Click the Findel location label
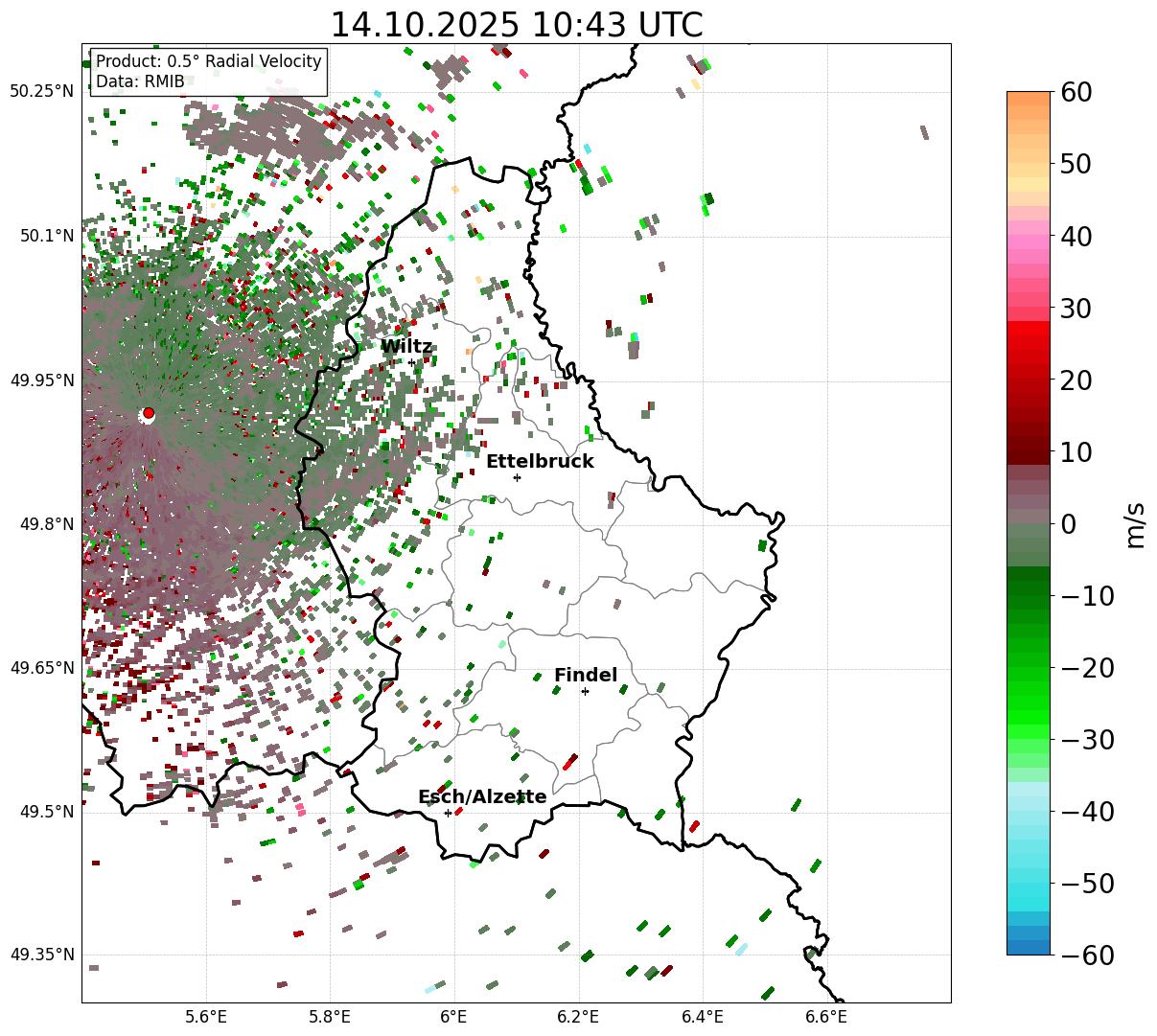Image resolution: width=1157 pixels, height=1036 pixels. pos(586,676)
